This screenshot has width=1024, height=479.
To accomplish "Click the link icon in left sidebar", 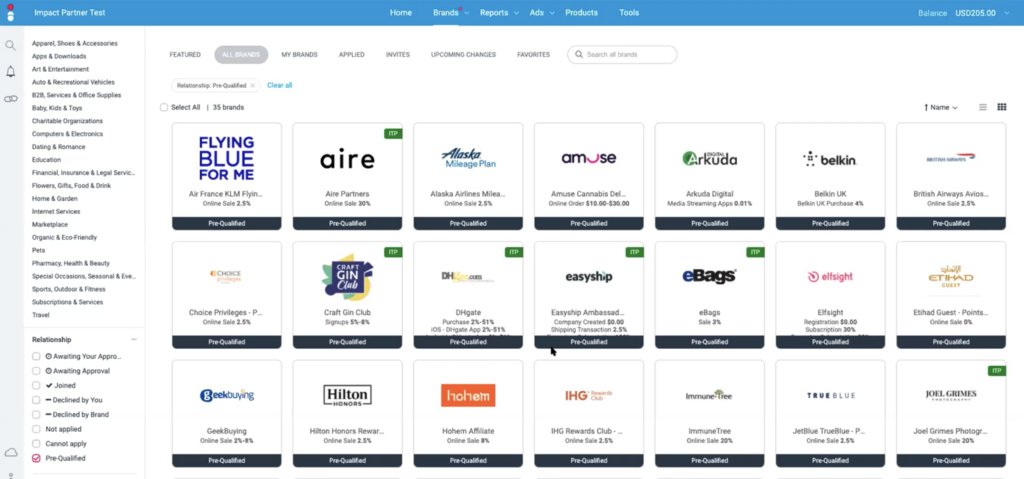I will [x=11, y=99].
